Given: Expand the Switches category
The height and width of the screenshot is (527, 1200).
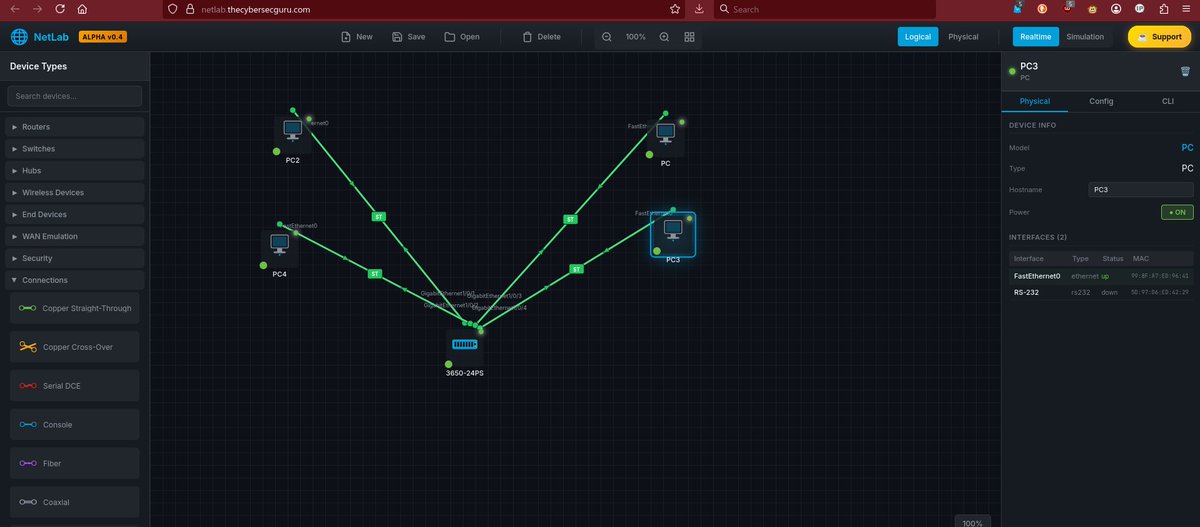Looking at the screenshot, I should [75, 149].
